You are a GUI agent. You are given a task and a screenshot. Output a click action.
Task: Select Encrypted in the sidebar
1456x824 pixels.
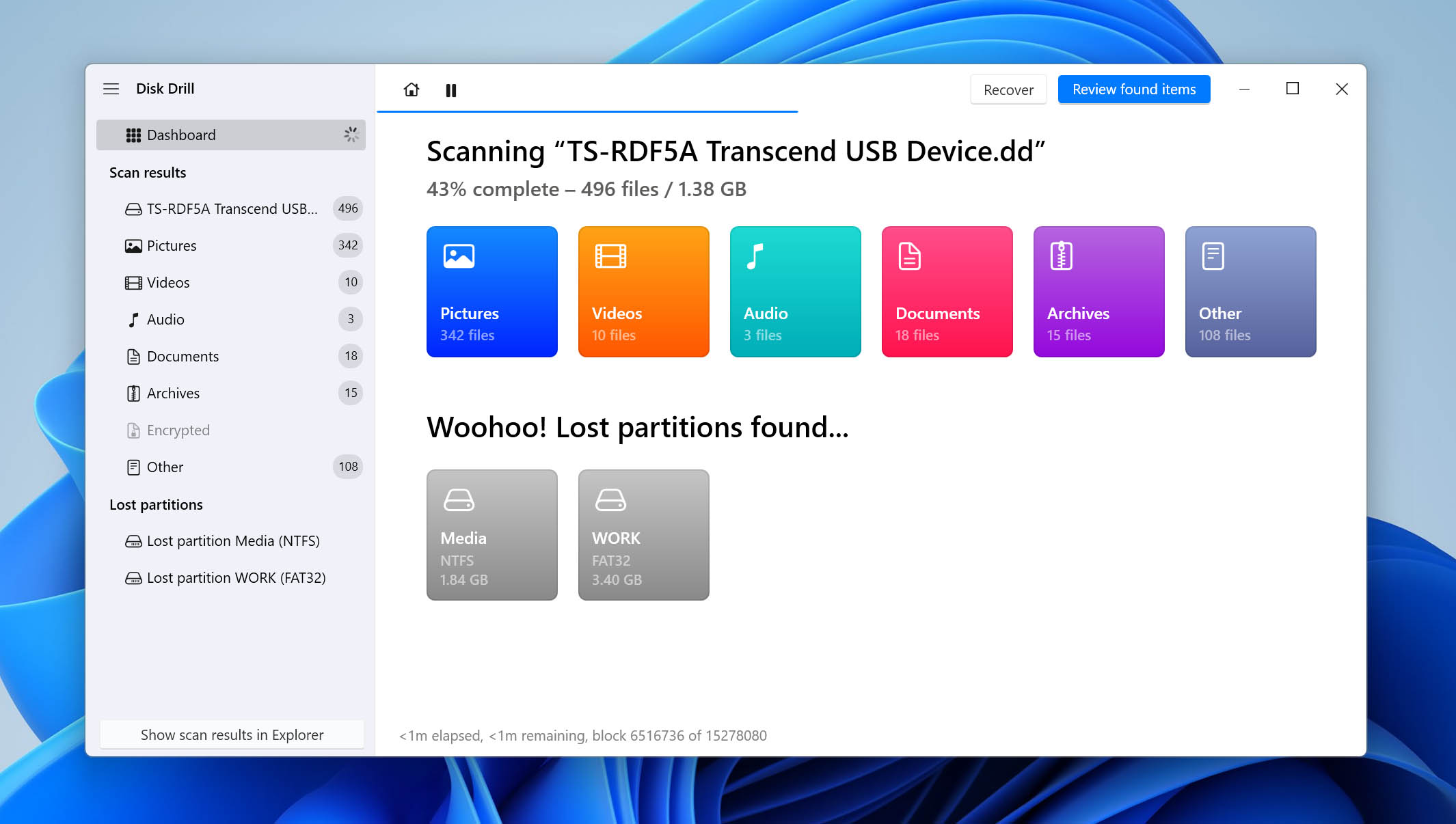point(231,430)
